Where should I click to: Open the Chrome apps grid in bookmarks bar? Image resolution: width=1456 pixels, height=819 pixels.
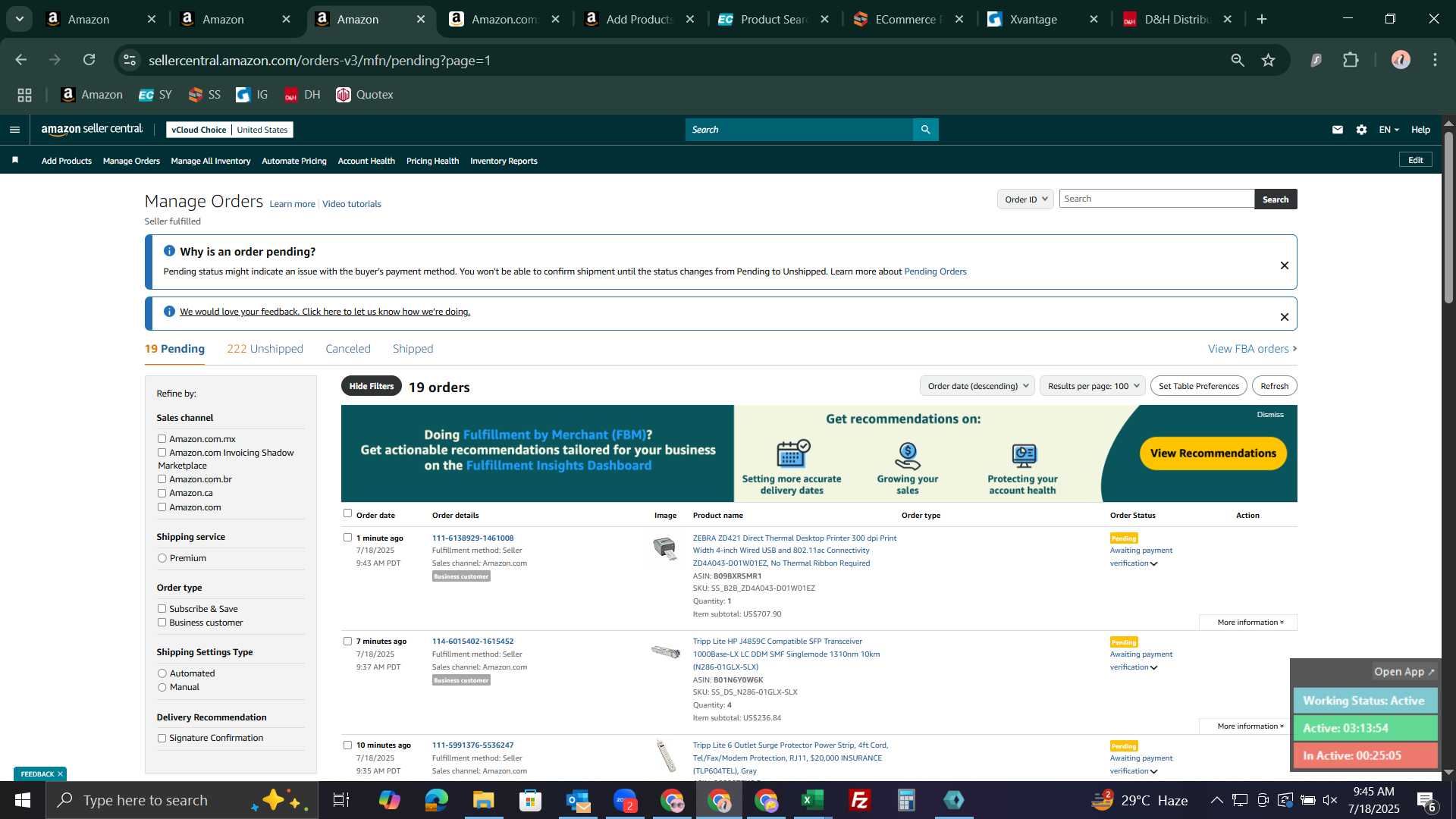pyautogui.click(x=24, y=95)
